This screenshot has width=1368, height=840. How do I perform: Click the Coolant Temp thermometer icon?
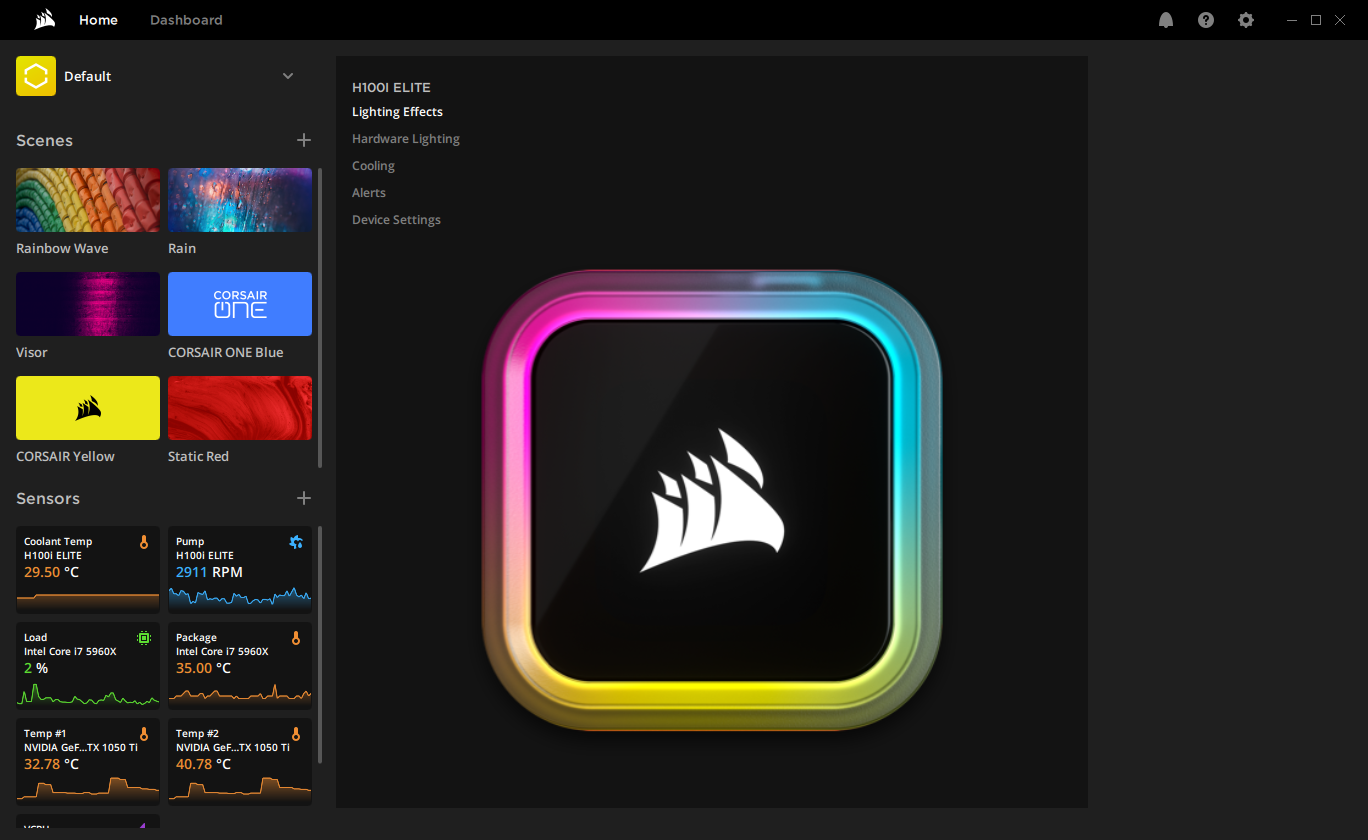tap(144, 542)
